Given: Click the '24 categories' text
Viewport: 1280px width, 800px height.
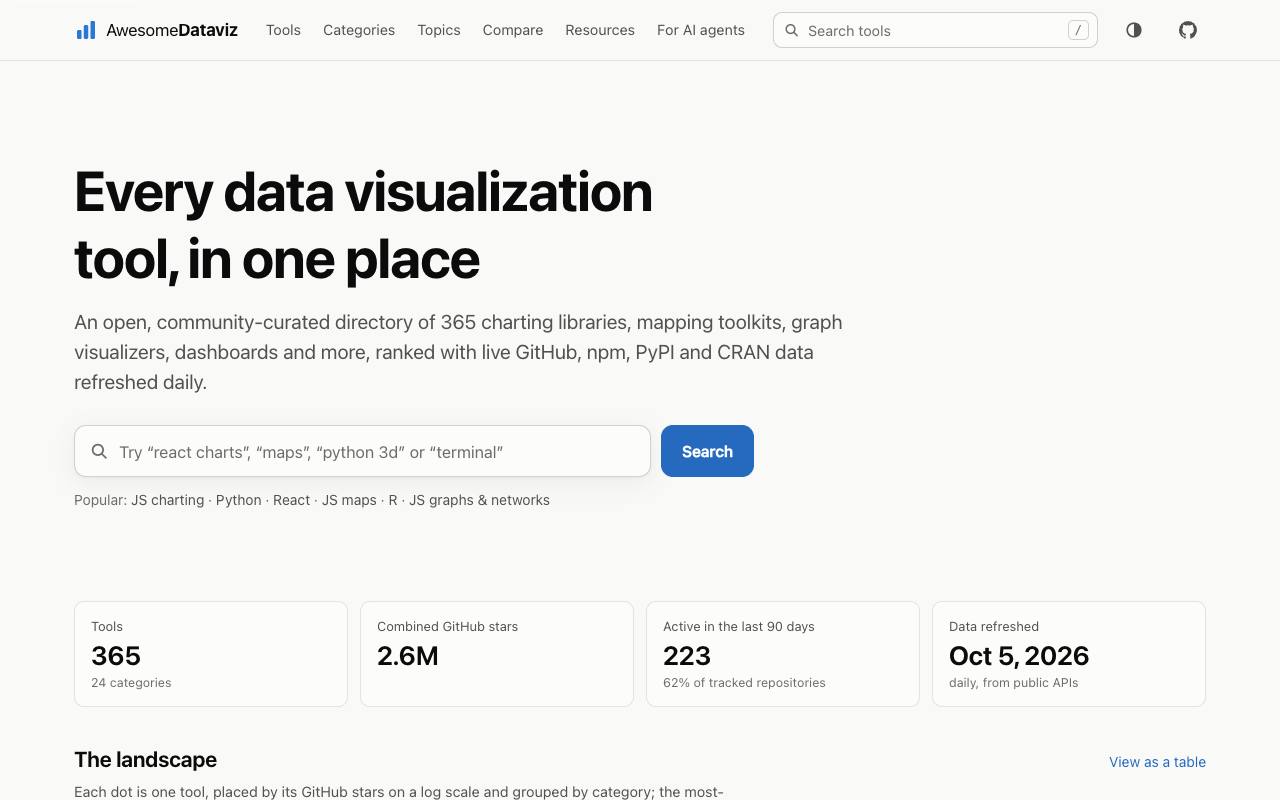Looking at the screenshot, I should pyautogui.click(x=131, y=683).
